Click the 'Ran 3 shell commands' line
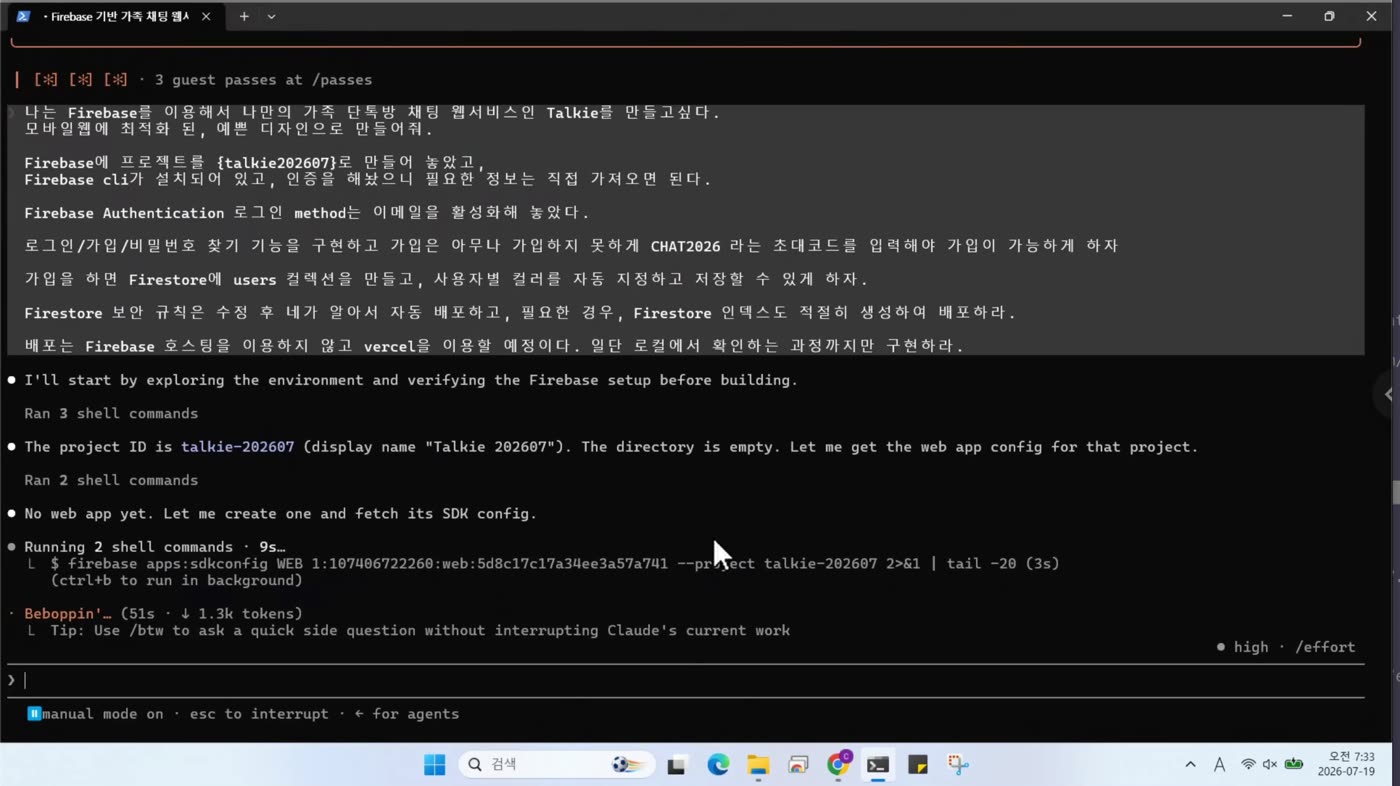This screenshot has width=1400, height=786. [111, 414]
